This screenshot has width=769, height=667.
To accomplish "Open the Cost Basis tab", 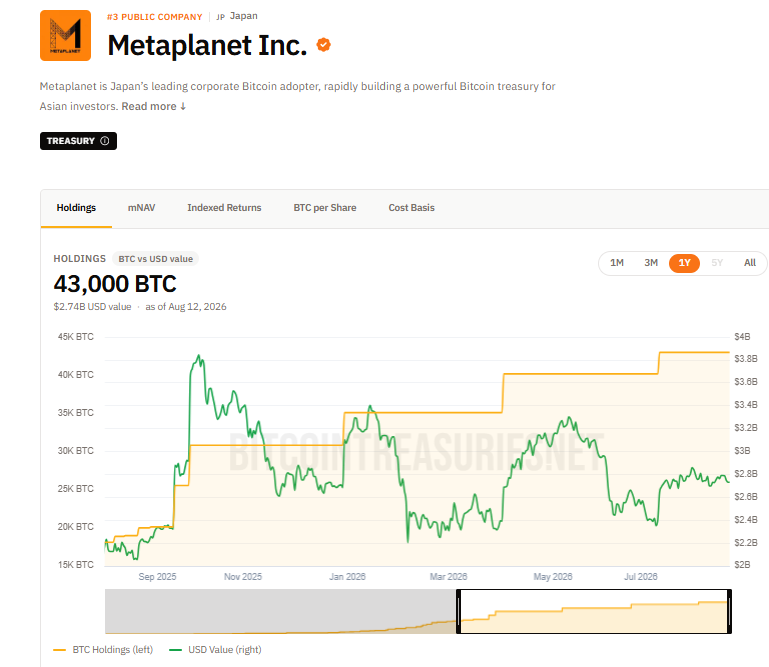I will point(411,208).
